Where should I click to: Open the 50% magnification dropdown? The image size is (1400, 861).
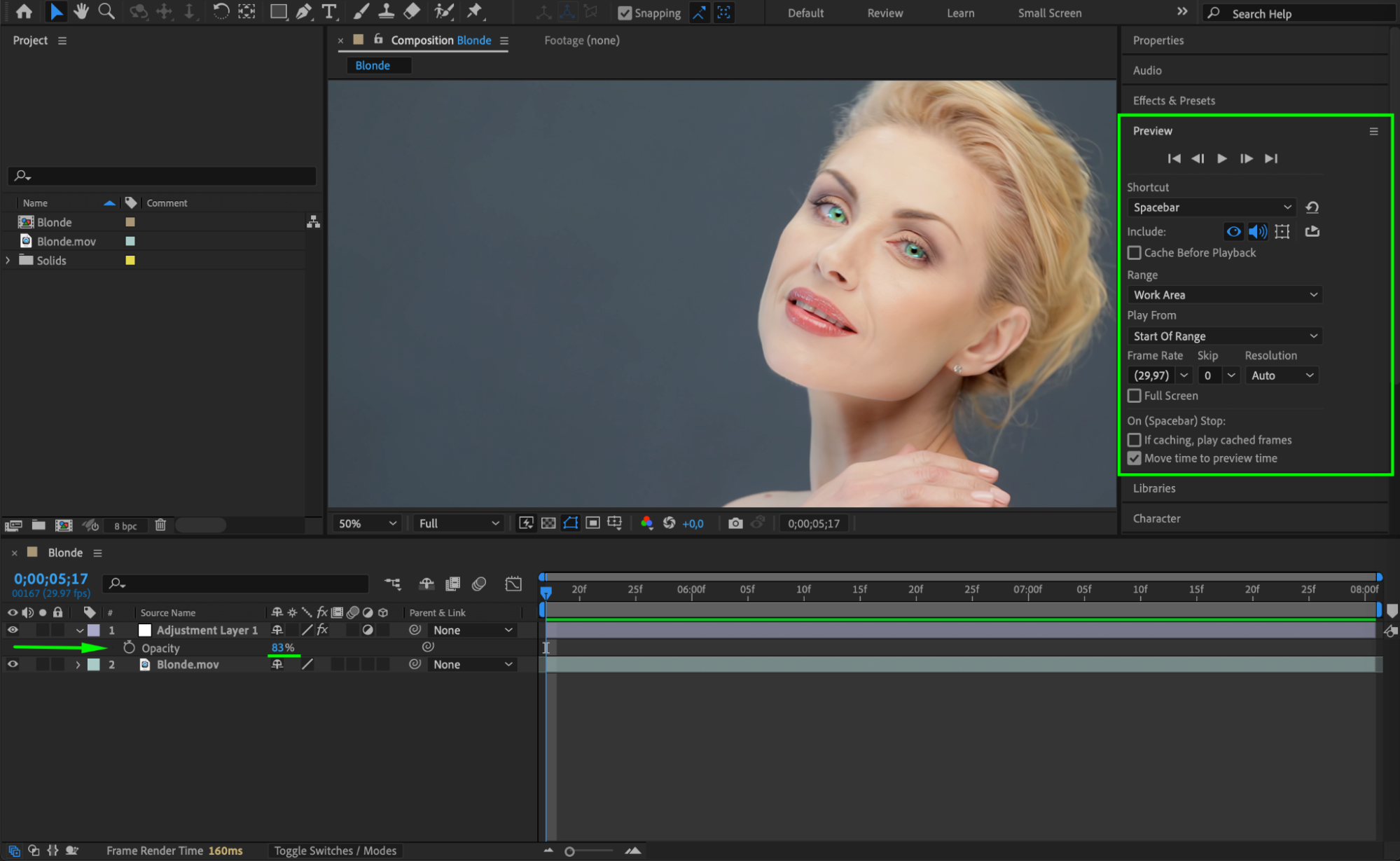[367, 523]
